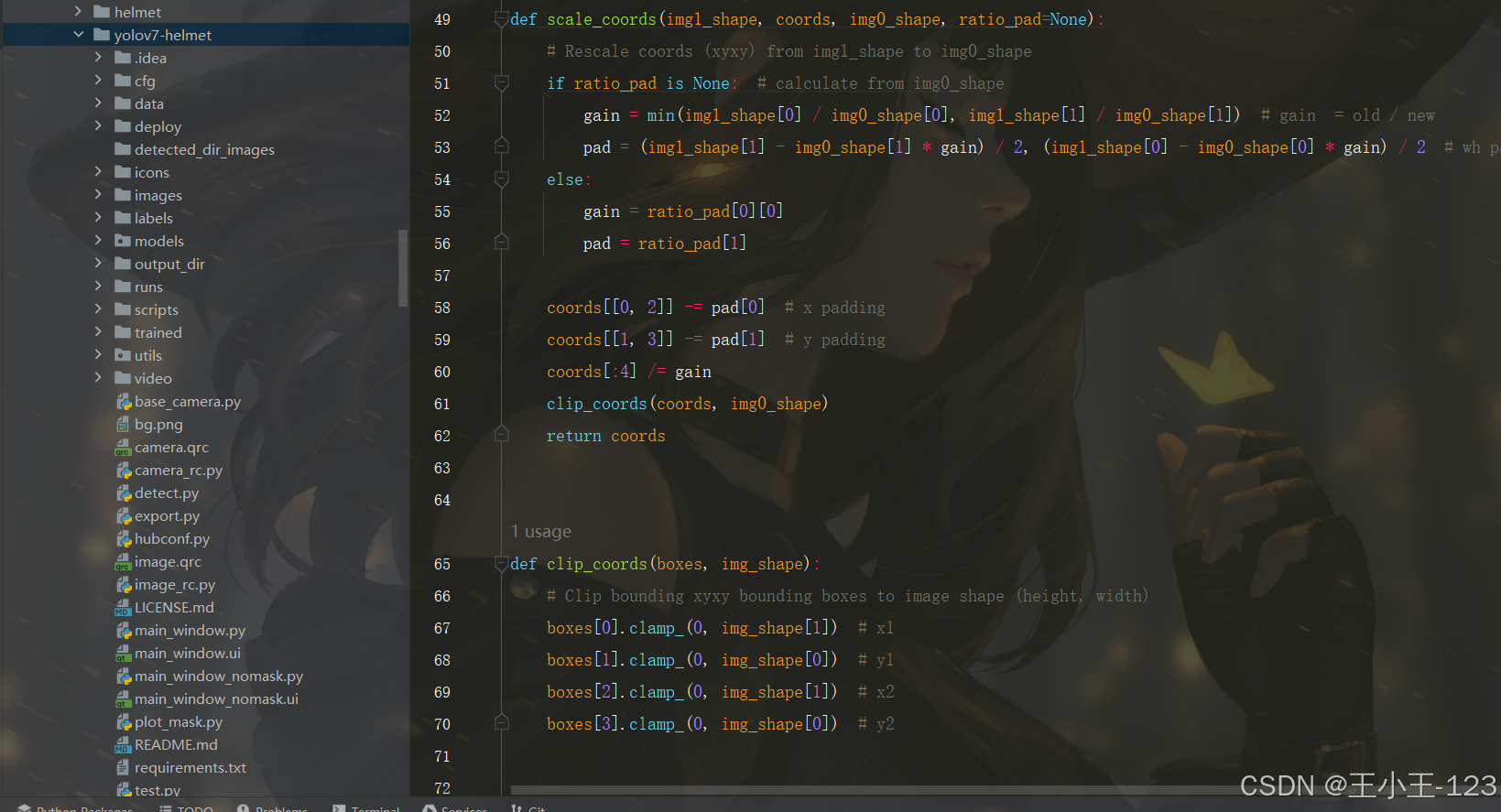
Task: Click the README.md markdown file icon
Action: tap(124, 745)
